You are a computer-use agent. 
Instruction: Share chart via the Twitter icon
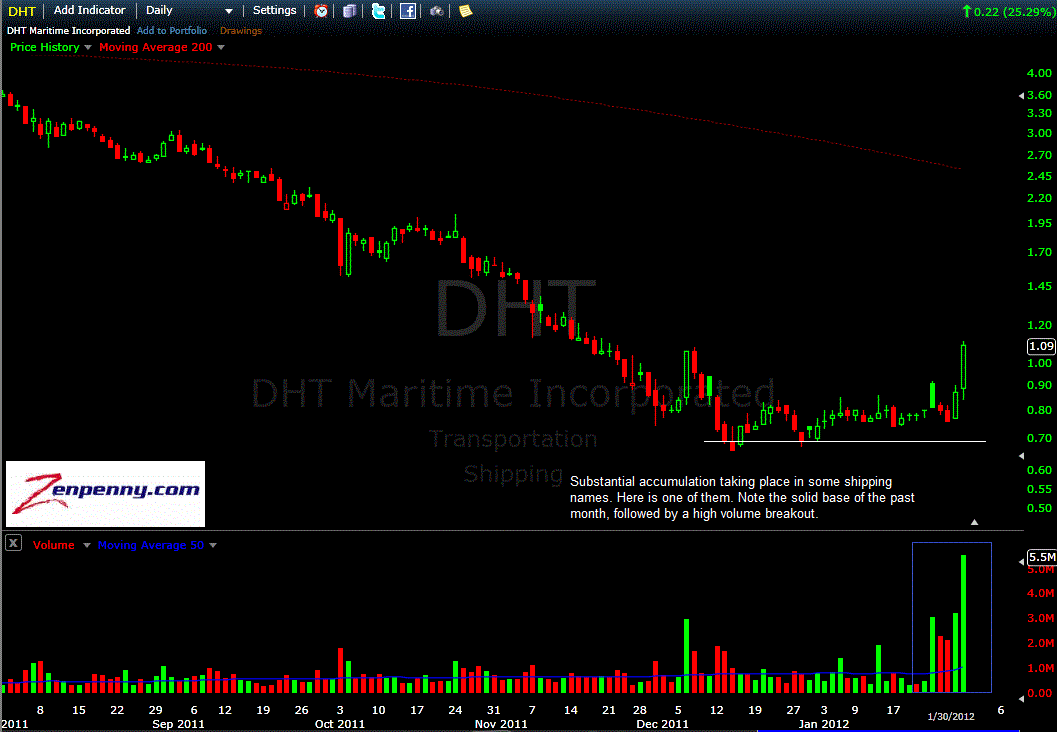[379, 11]
